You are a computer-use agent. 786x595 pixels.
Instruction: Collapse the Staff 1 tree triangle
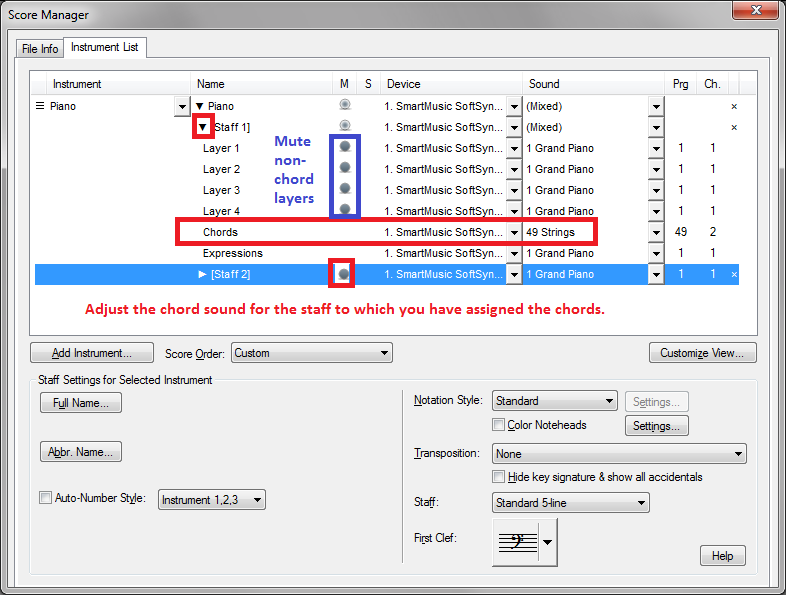[x=203, y=127]
